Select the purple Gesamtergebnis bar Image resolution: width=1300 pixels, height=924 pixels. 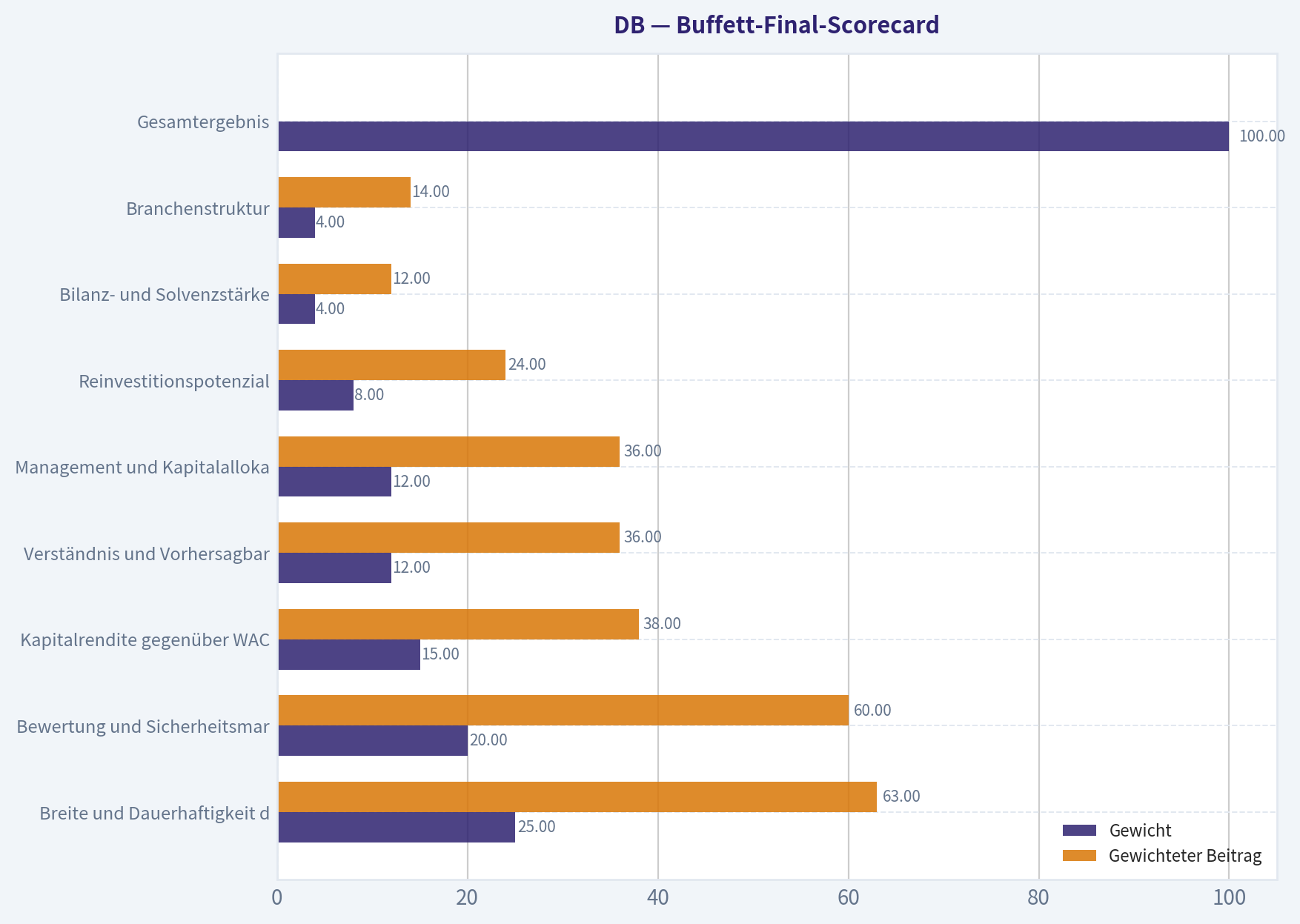[753, 136]
